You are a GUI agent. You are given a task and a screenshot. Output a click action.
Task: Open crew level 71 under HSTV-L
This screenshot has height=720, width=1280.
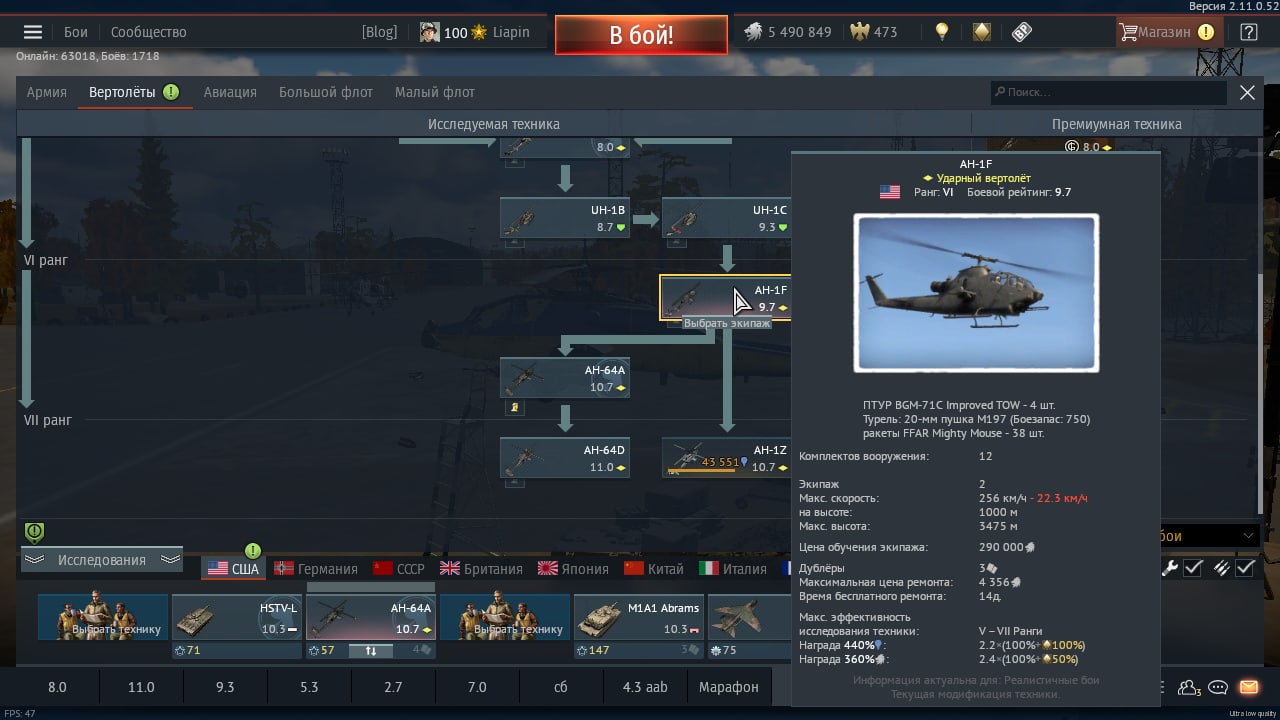click(x=187, y=650)
